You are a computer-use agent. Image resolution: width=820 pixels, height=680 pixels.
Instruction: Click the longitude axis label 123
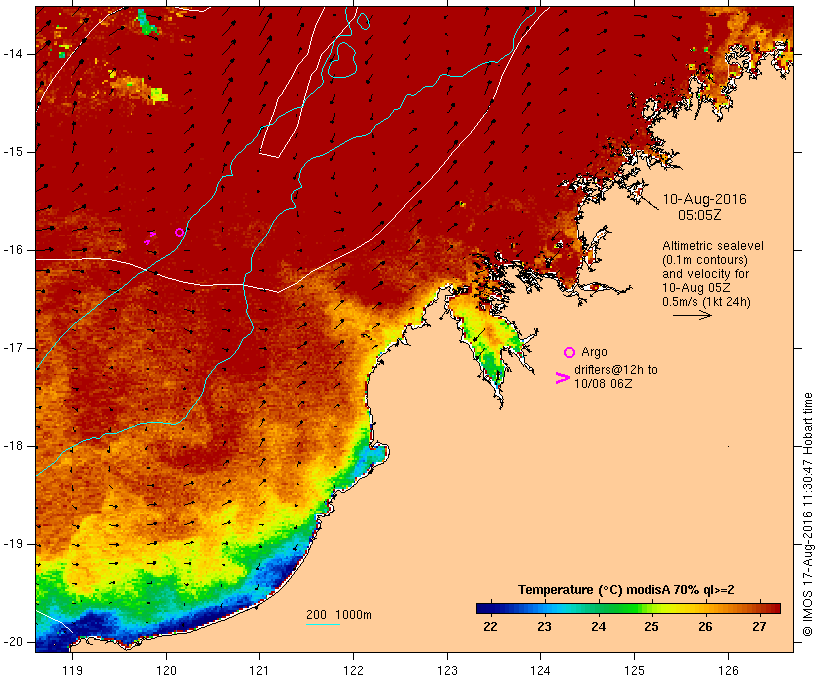(447, 671)
